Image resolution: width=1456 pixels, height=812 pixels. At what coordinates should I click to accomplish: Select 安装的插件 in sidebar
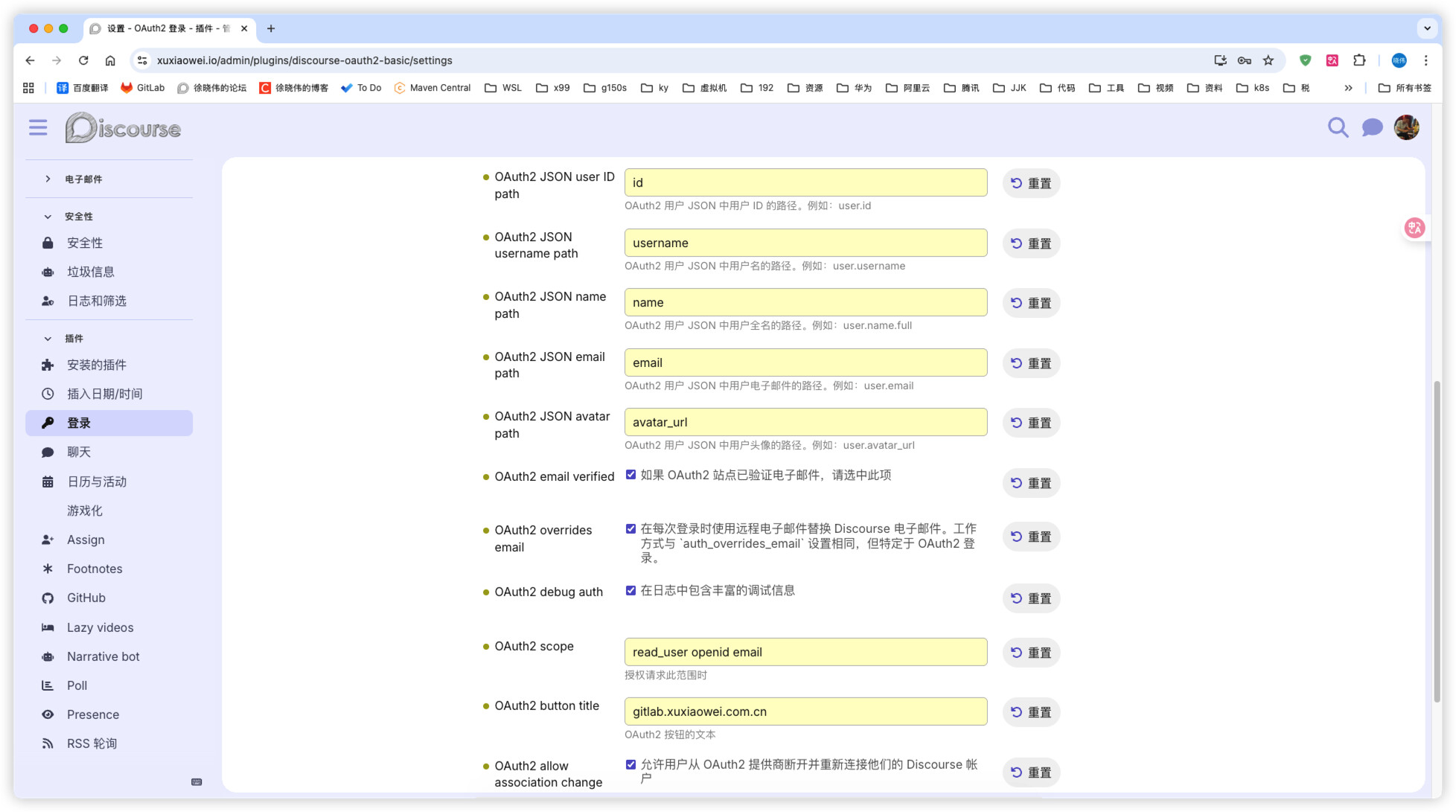click(x=97, y=365)
